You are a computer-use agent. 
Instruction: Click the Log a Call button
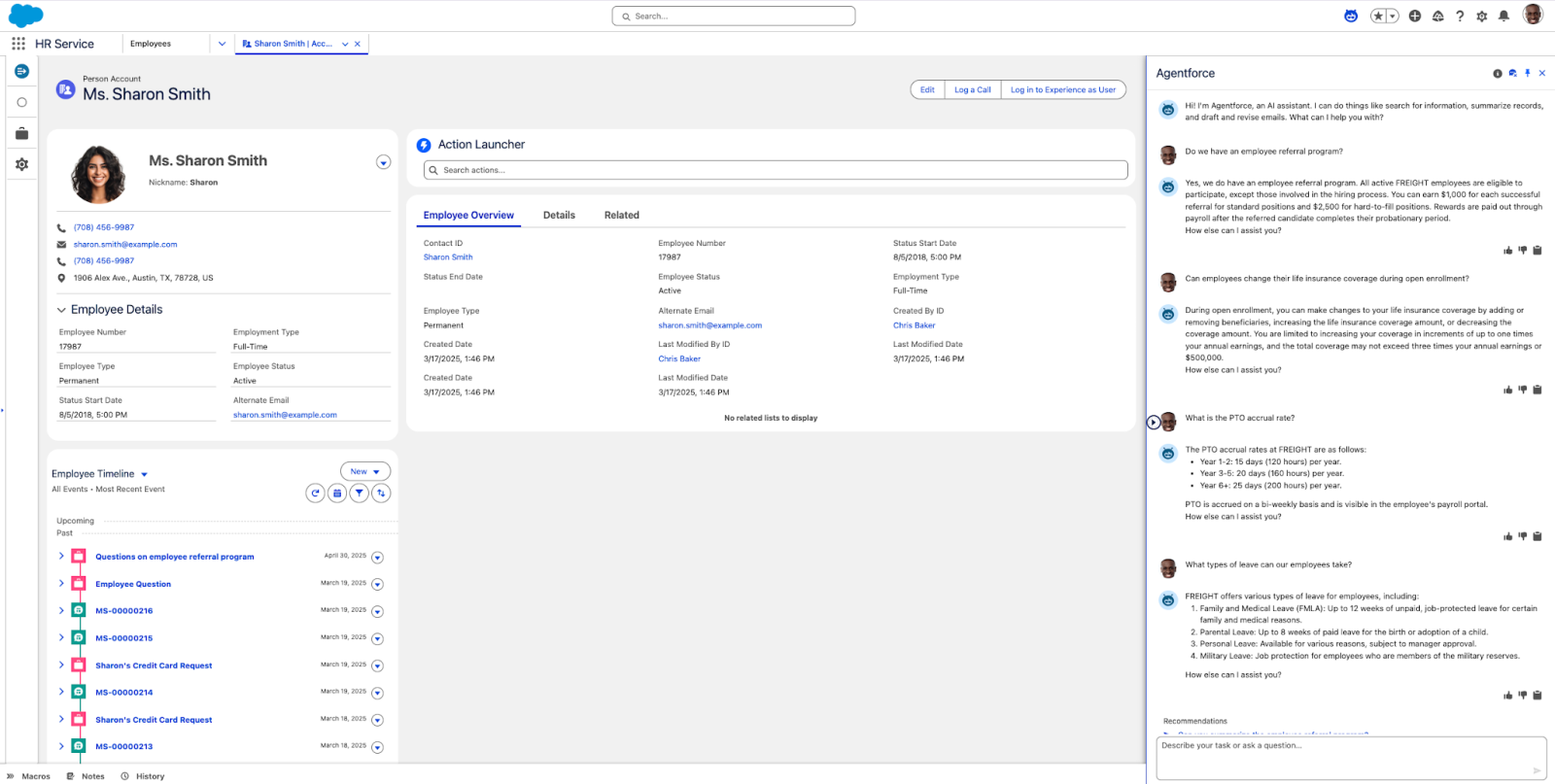click(x=973, y=89)
